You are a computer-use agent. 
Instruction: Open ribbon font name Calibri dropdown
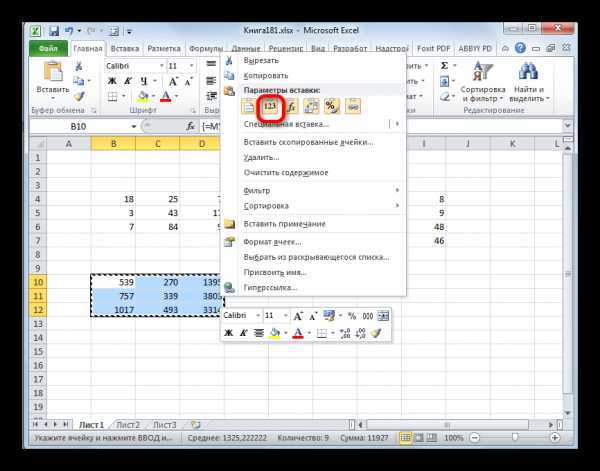(x=161, y=66)
